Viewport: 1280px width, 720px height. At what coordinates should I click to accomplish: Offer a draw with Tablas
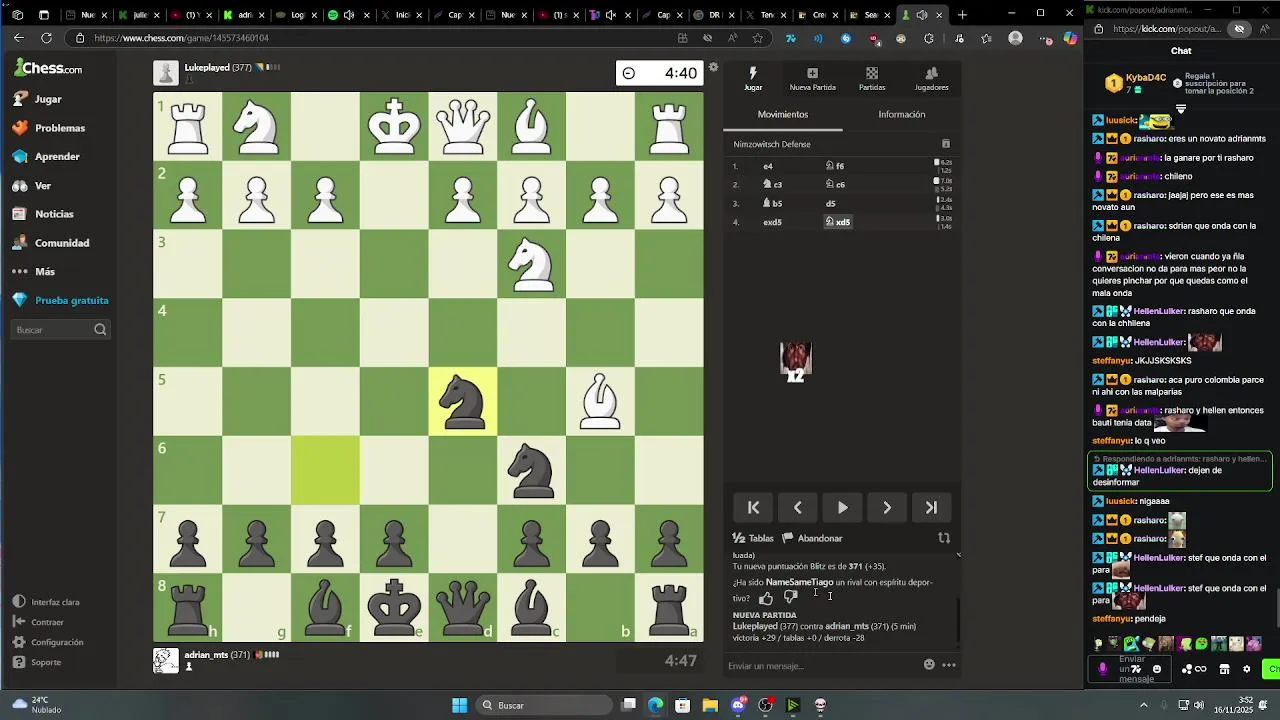[753, 538]
